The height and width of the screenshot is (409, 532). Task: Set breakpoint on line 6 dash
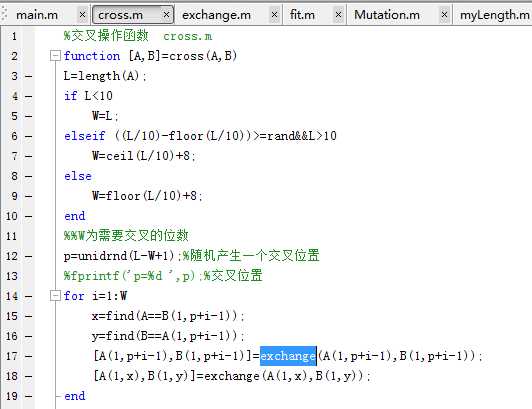point(29,136)
